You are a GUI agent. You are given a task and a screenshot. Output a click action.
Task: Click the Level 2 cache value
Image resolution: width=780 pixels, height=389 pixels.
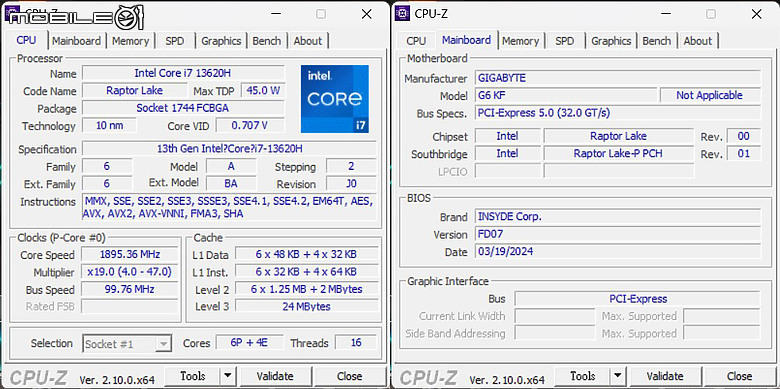306,289
